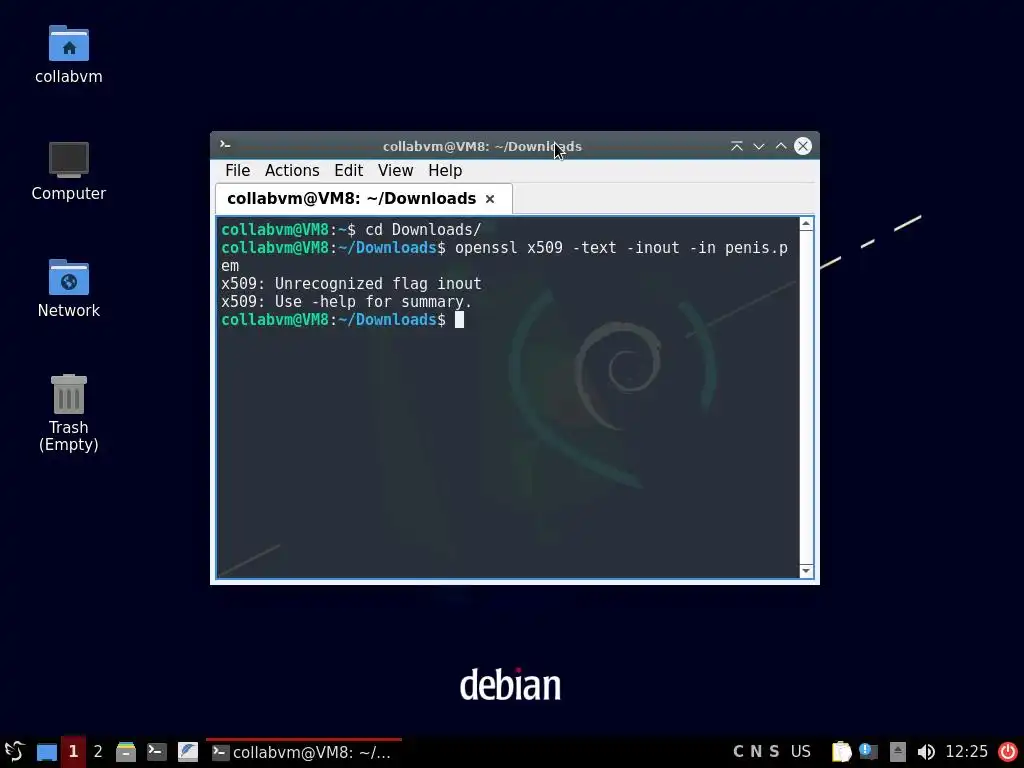Click the 12:25 clock
The image size is (1024, 768).
click(967, 752)
